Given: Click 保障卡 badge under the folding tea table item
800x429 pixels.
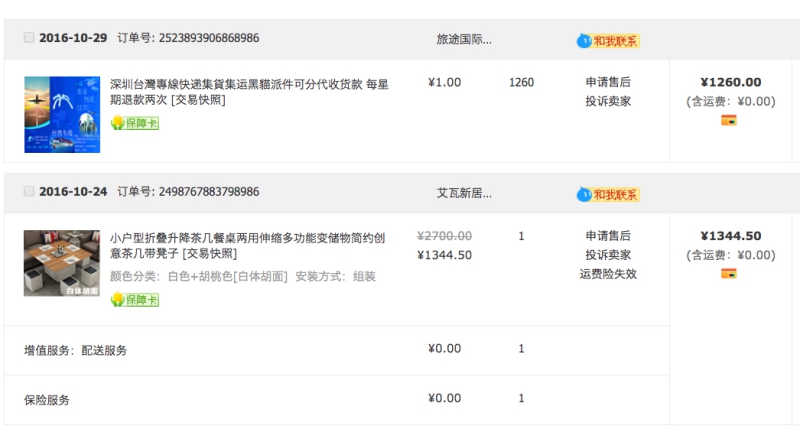Looking at the screenshot, I should point(135,299).
